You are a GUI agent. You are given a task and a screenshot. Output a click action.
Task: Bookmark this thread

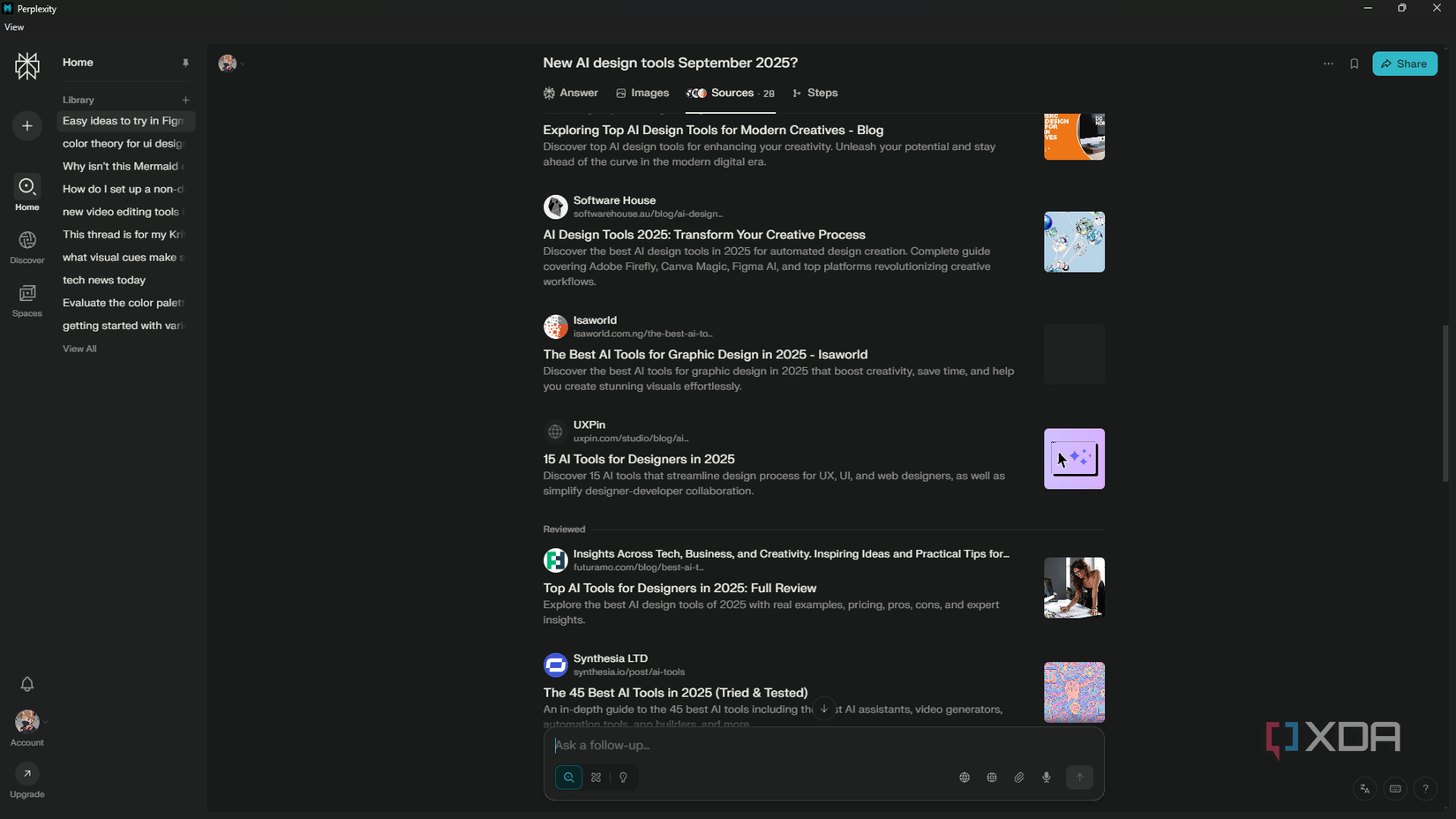(x=1355, y=64)
